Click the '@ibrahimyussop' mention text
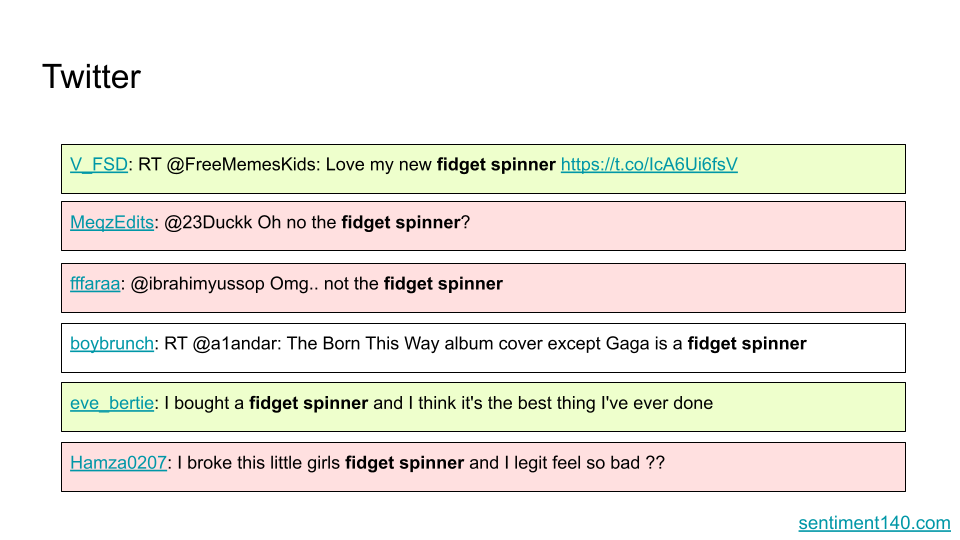 coord(198,284)
